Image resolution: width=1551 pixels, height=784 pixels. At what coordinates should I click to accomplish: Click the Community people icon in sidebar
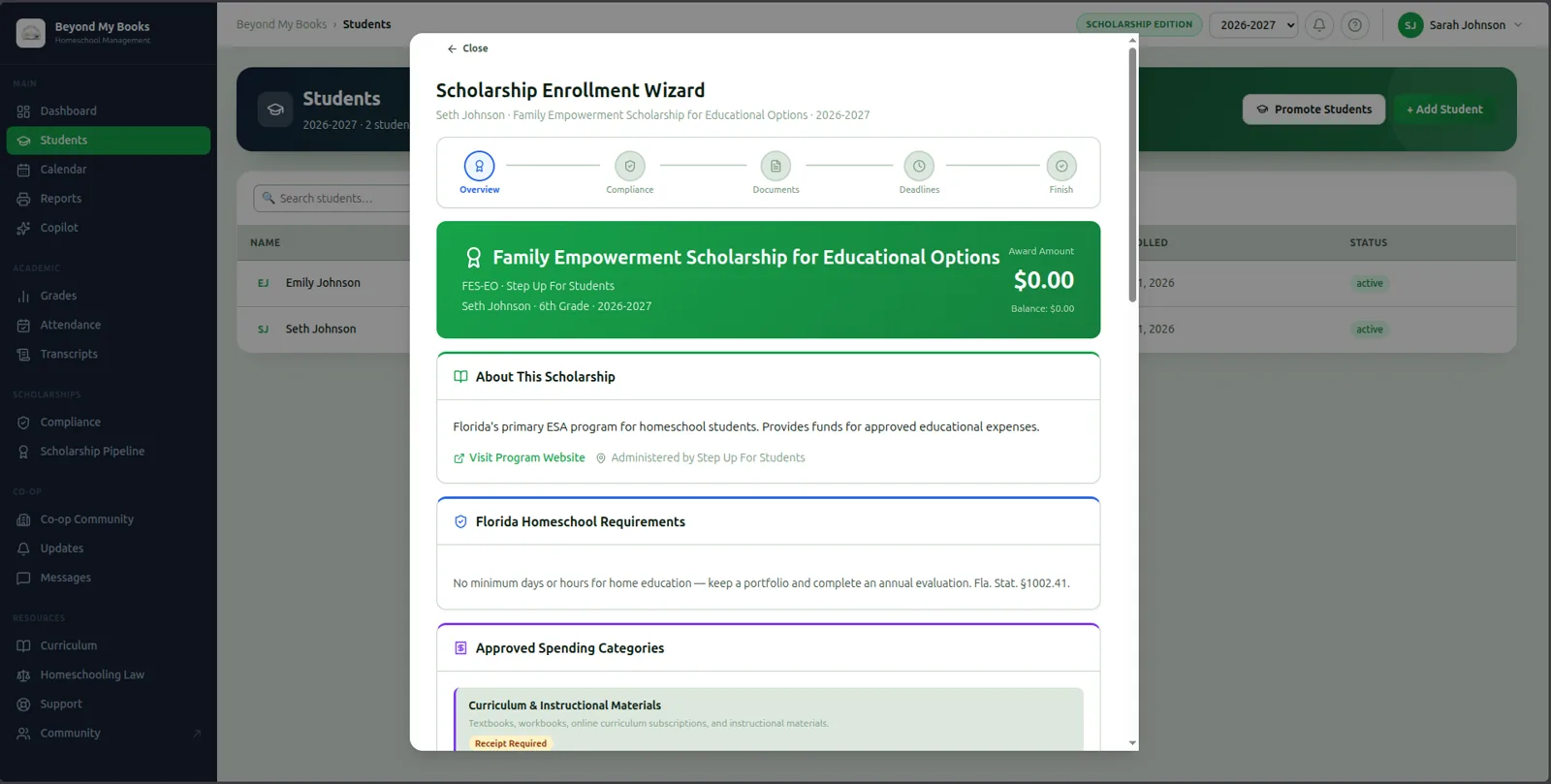pos(23,734)
